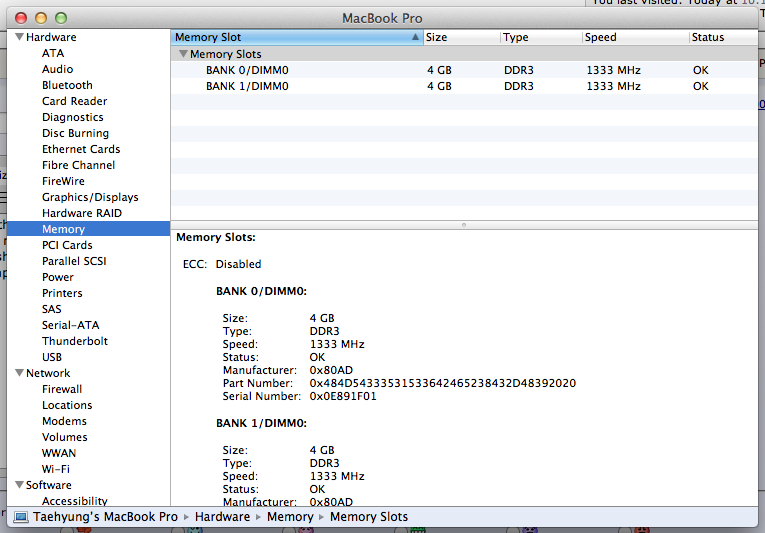Select the BANK 0/DIMM0 table row
The height and width of the screenshot is (533, 765).
click(464, 70)
